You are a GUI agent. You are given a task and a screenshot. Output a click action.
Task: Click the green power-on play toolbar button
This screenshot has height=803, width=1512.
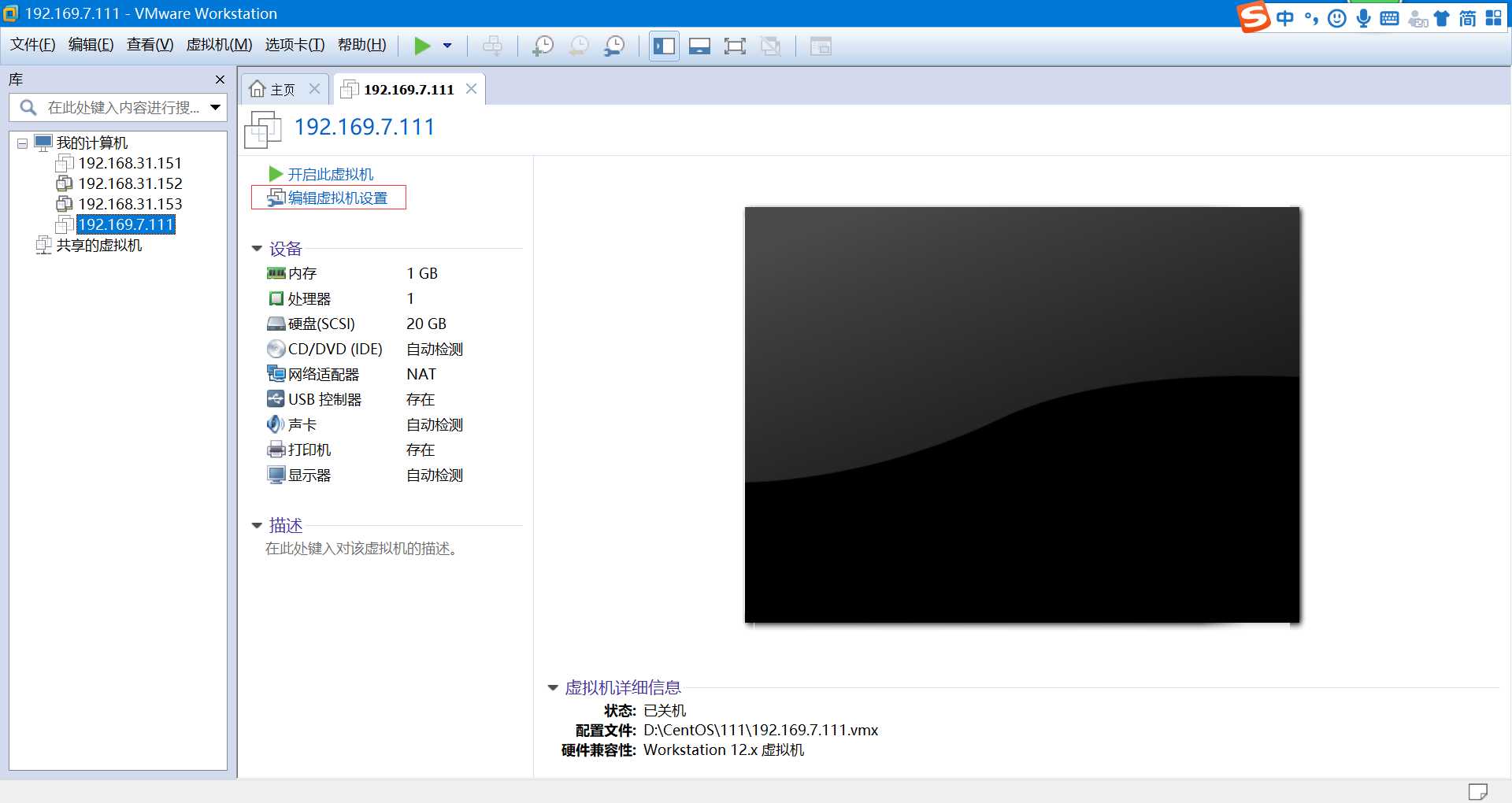coord(422,46)
